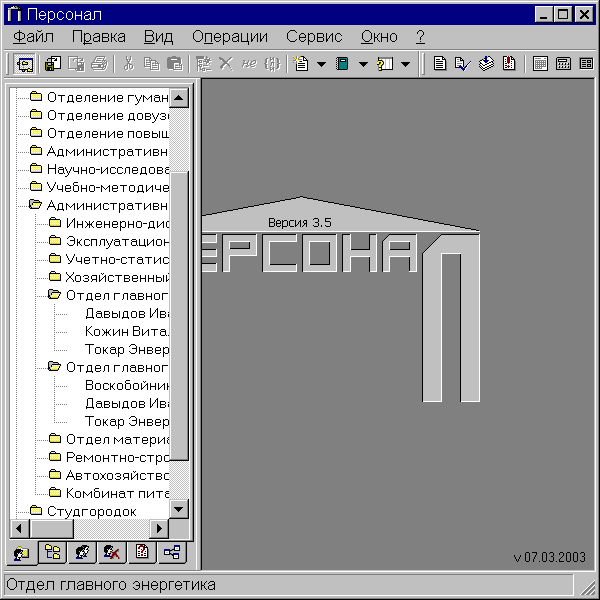Click the grid table icon in the toolbar

(x=540, y=64)
